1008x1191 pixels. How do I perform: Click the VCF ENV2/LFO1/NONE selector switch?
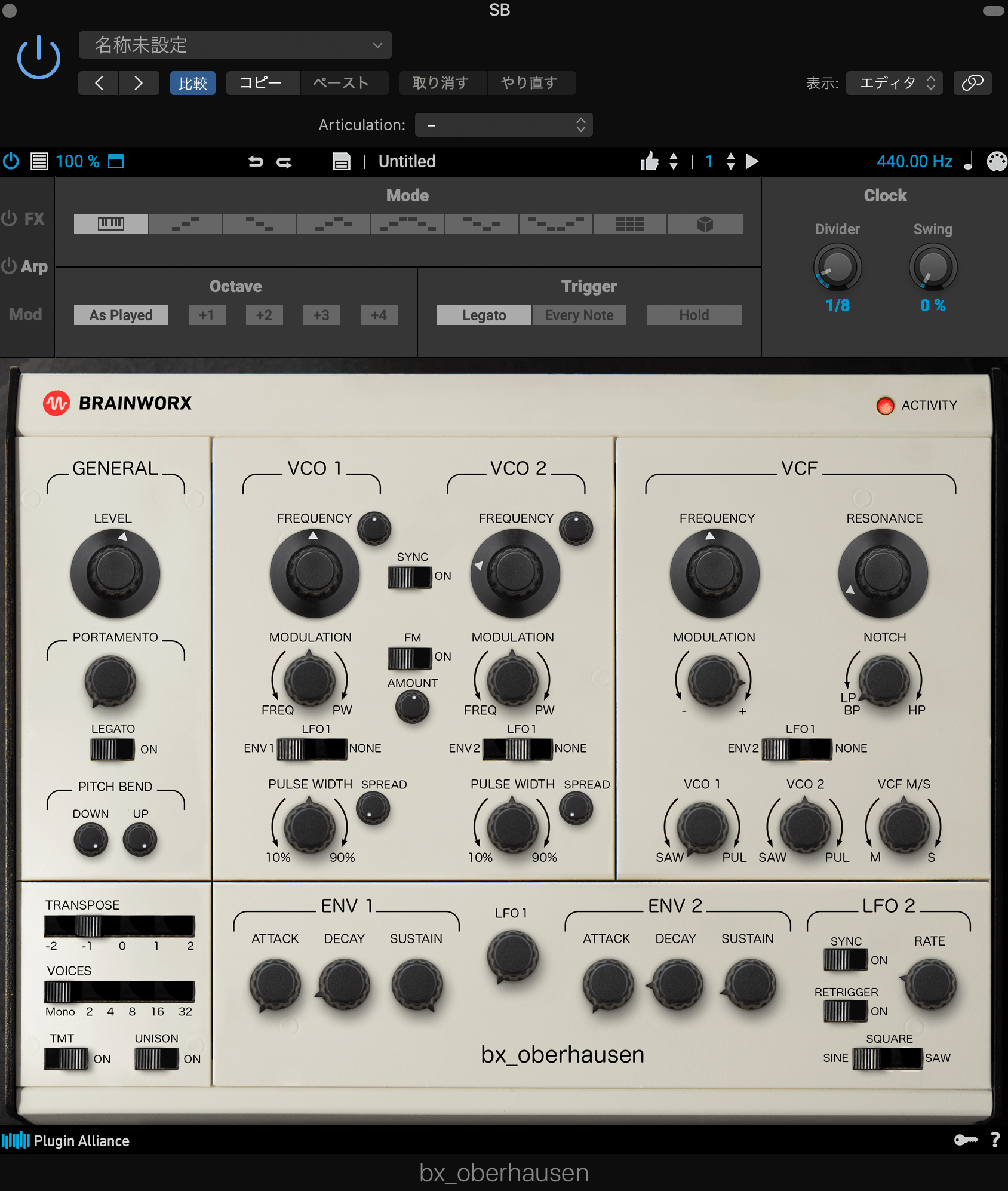coord(797,749)
